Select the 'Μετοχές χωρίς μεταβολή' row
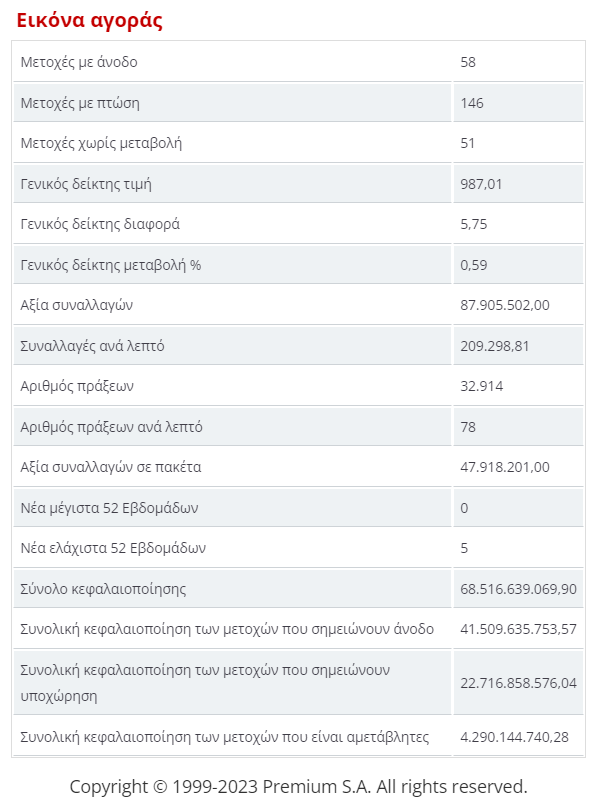The height and width of the screenshot is (810, 595). pyautogui.click(x=299, y=143)
